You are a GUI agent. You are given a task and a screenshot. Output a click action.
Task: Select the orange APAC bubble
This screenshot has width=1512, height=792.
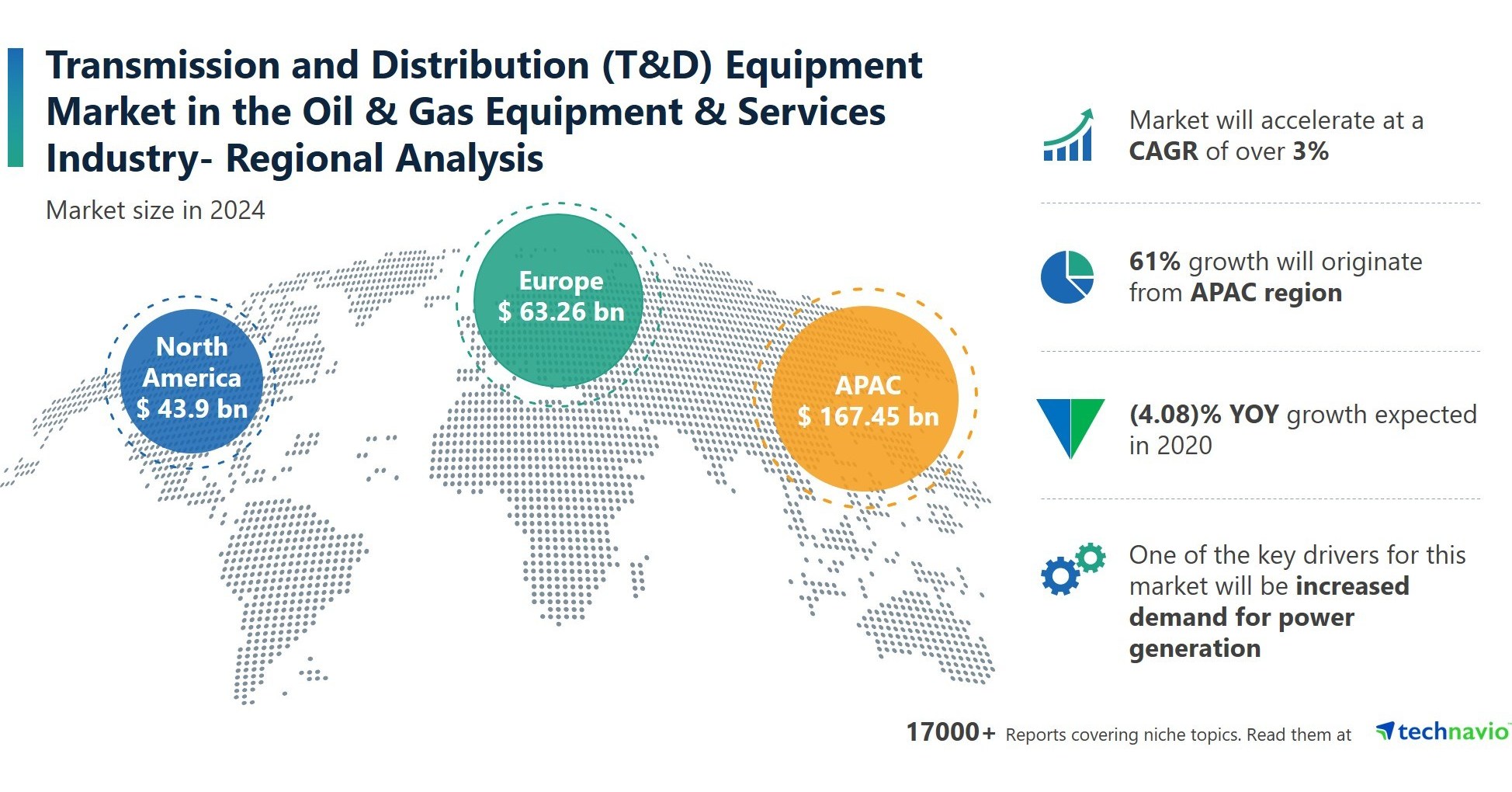869,398
